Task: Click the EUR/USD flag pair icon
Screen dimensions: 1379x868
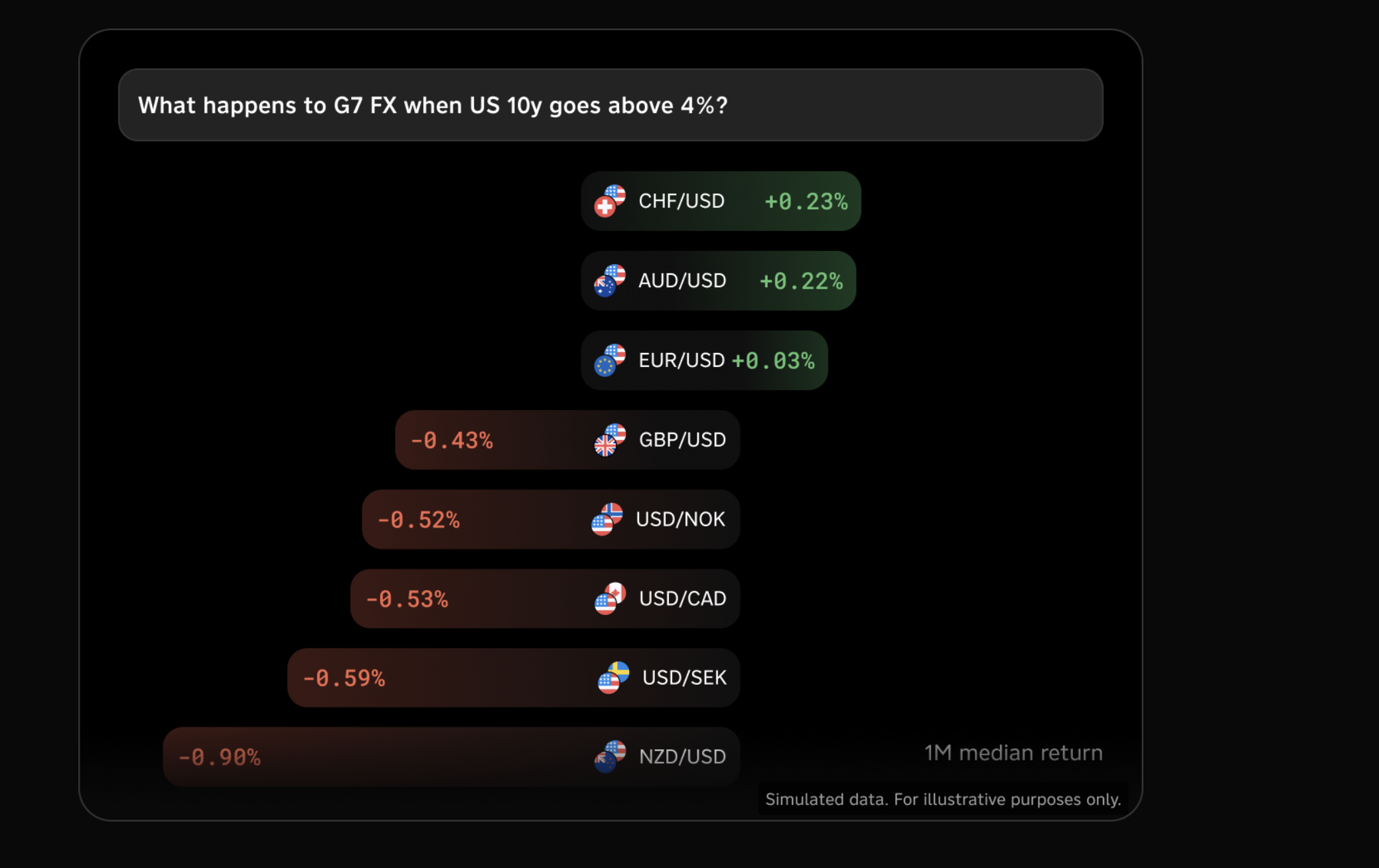Action: click(609, 360)
